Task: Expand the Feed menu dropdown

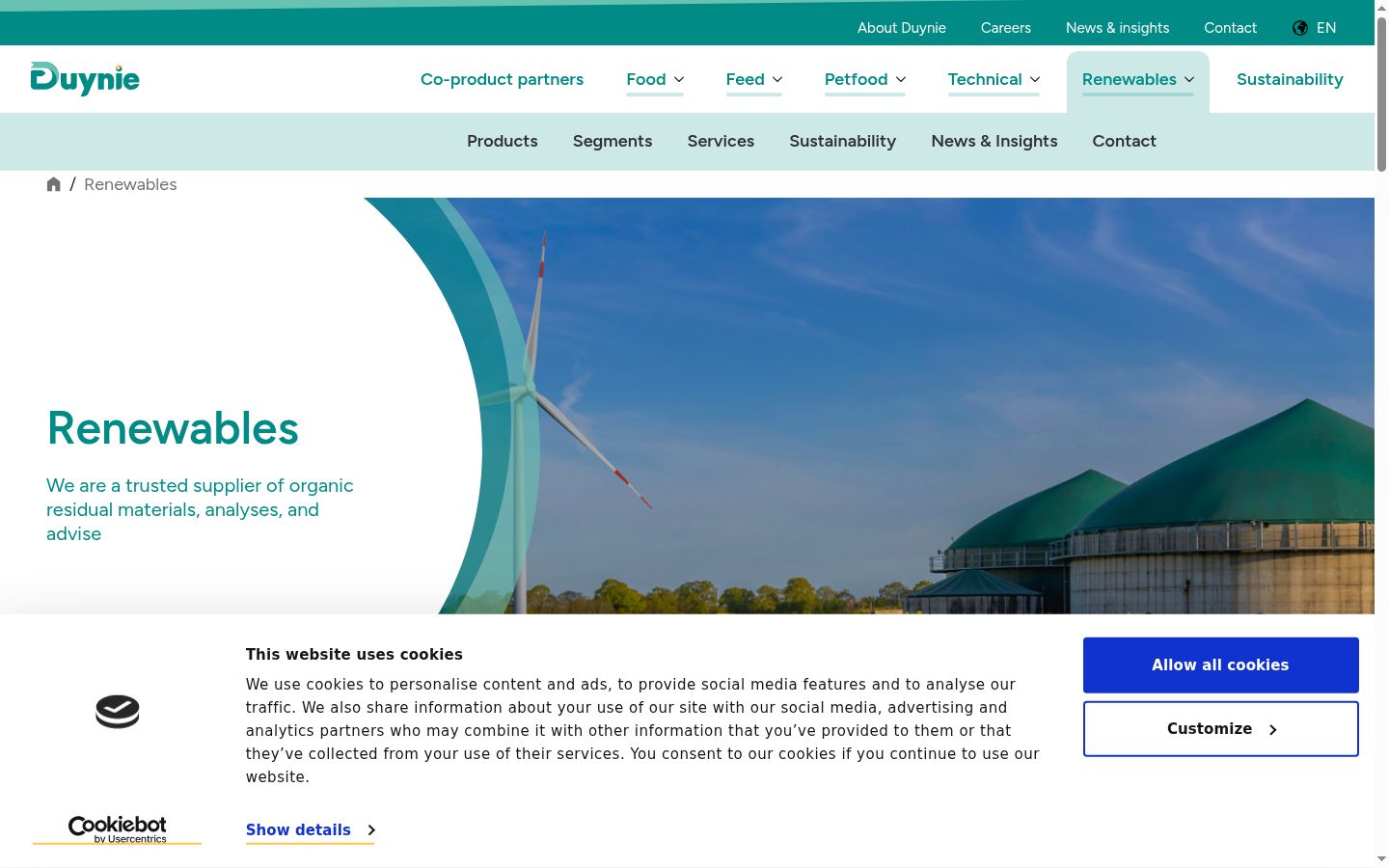Action: click(754, 79)
